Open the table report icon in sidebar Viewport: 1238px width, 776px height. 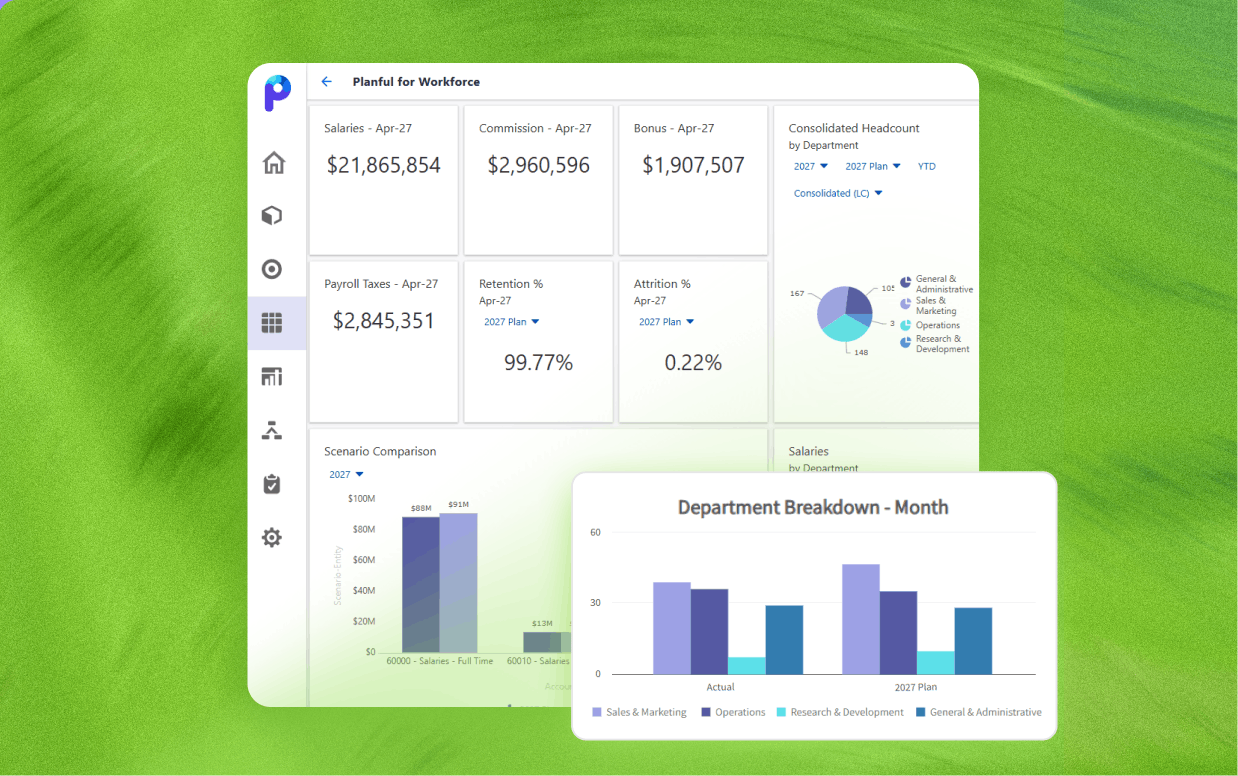pos(272,377)
